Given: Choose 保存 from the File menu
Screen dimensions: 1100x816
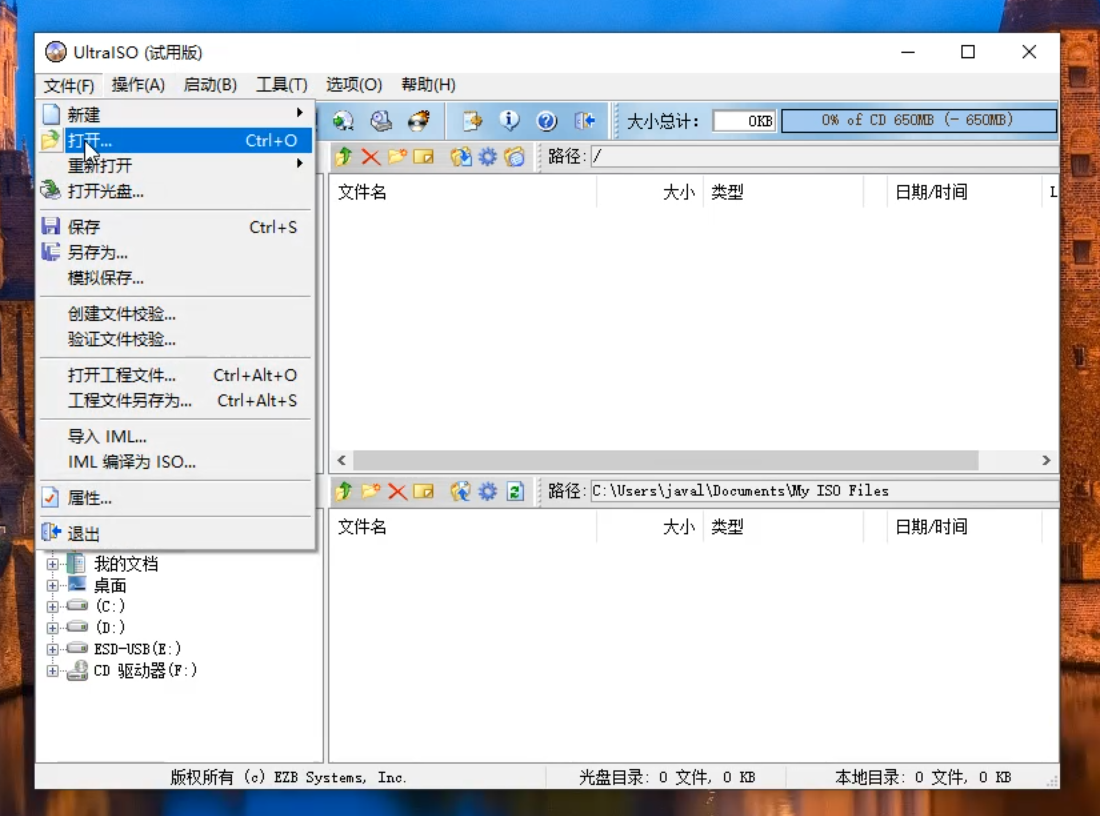Looking at the screenshot, I should pos(175,227).
